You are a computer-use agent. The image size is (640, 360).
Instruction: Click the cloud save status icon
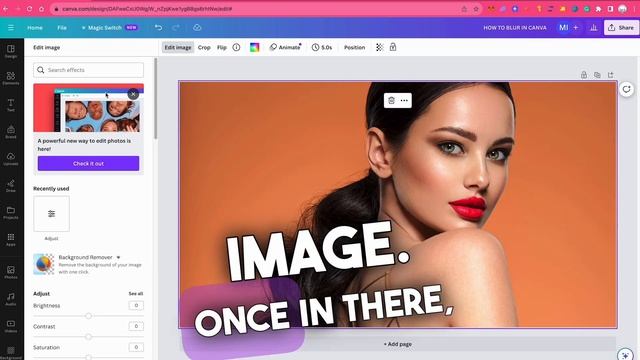pos(197,27)
